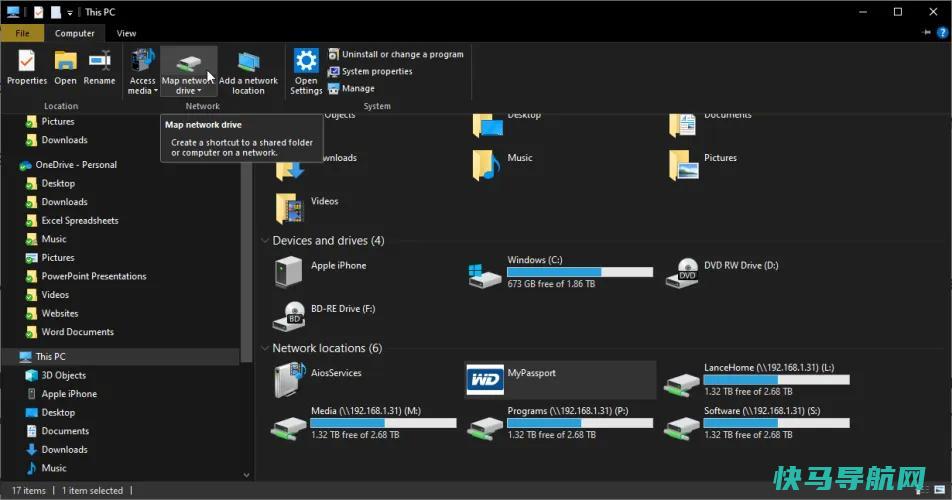Click Add a network location

pyautogui.click(x=248, y=72)
